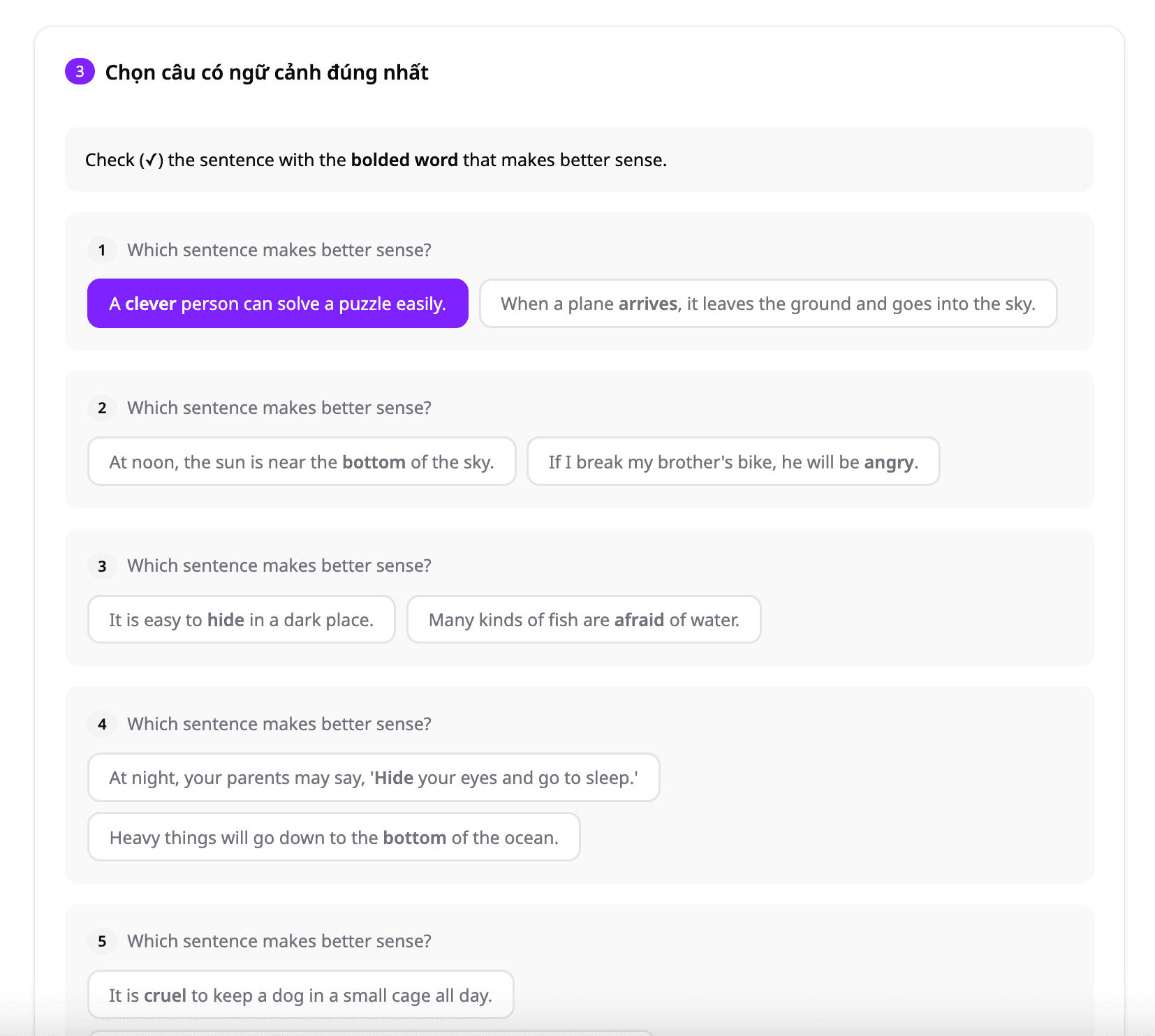Click the question 5 number badge

102,941
